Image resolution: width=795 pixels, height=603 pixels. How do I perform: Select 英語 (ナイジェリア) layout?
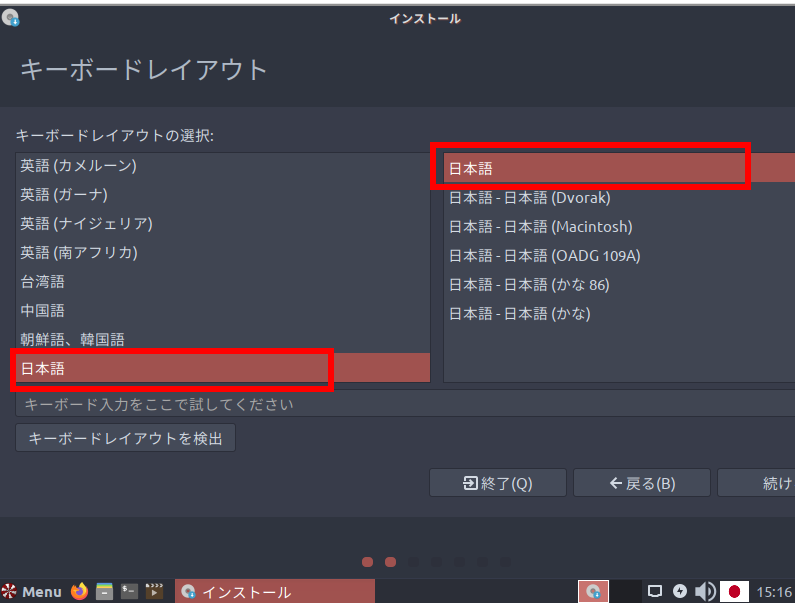223,224
